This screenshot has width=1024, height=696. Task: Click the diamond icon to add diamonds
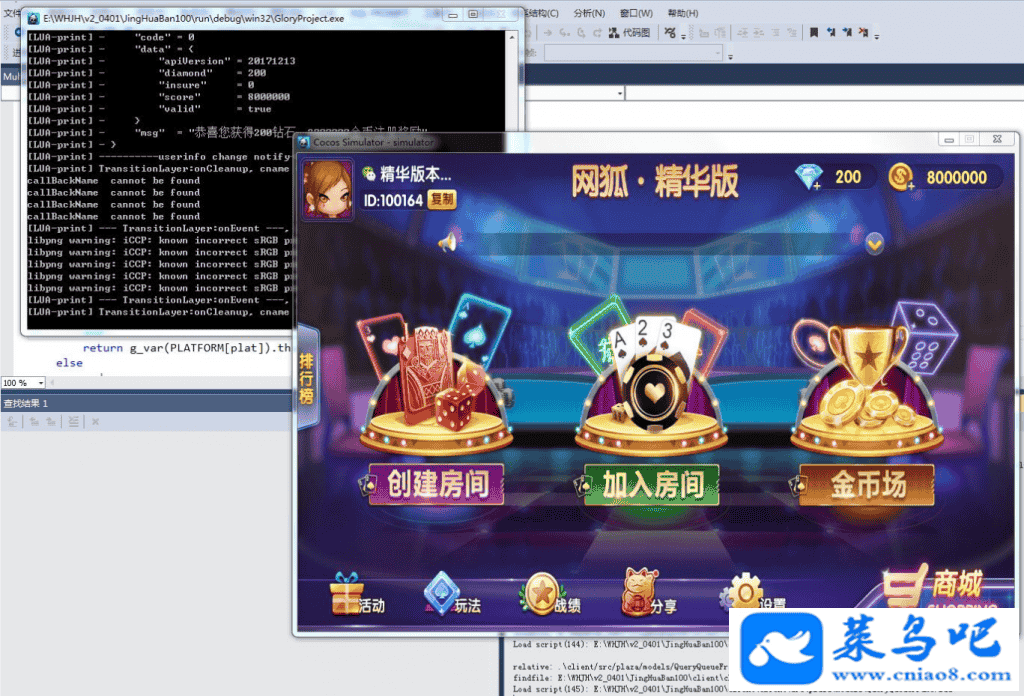pos(808,178)
